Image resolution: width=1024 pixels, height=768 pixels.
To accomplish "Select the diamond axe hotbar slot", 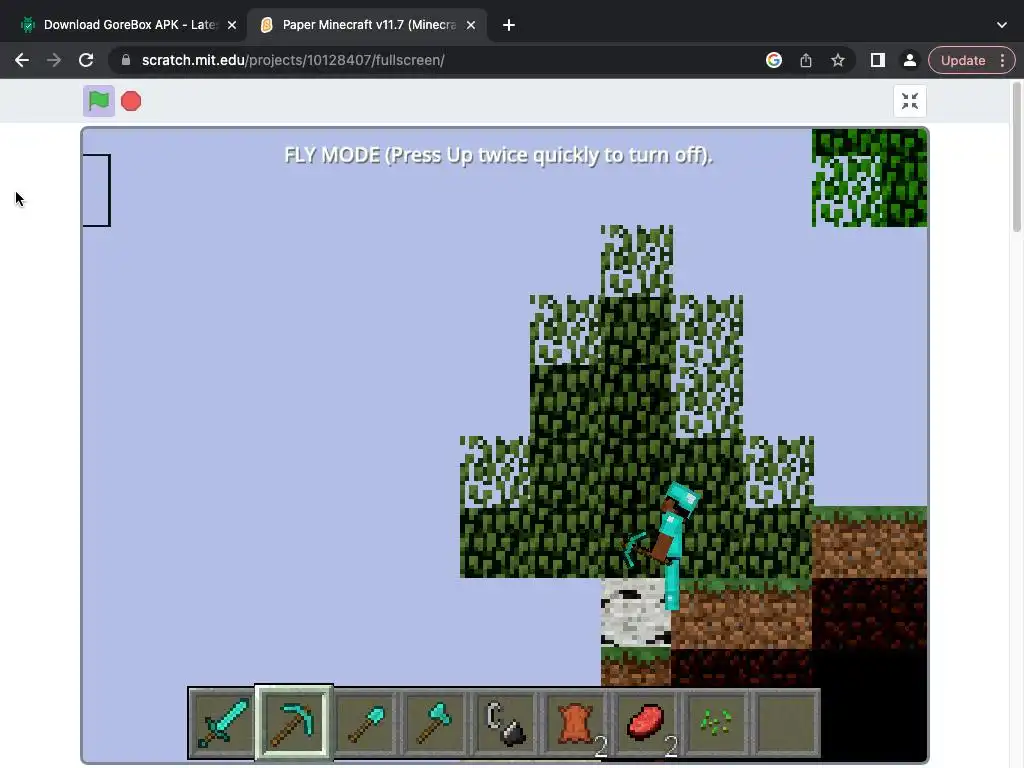I will (x=434, y=722).
